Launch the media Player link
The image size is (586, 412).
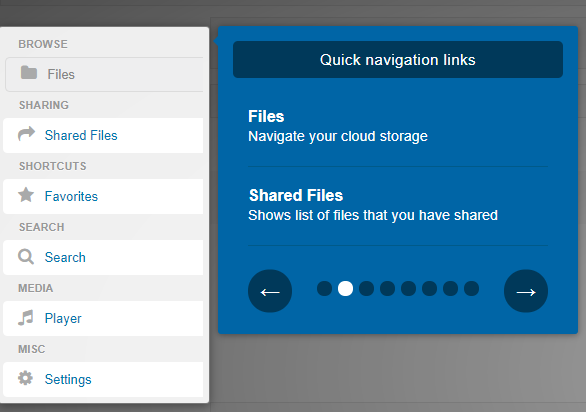point(103,319)
